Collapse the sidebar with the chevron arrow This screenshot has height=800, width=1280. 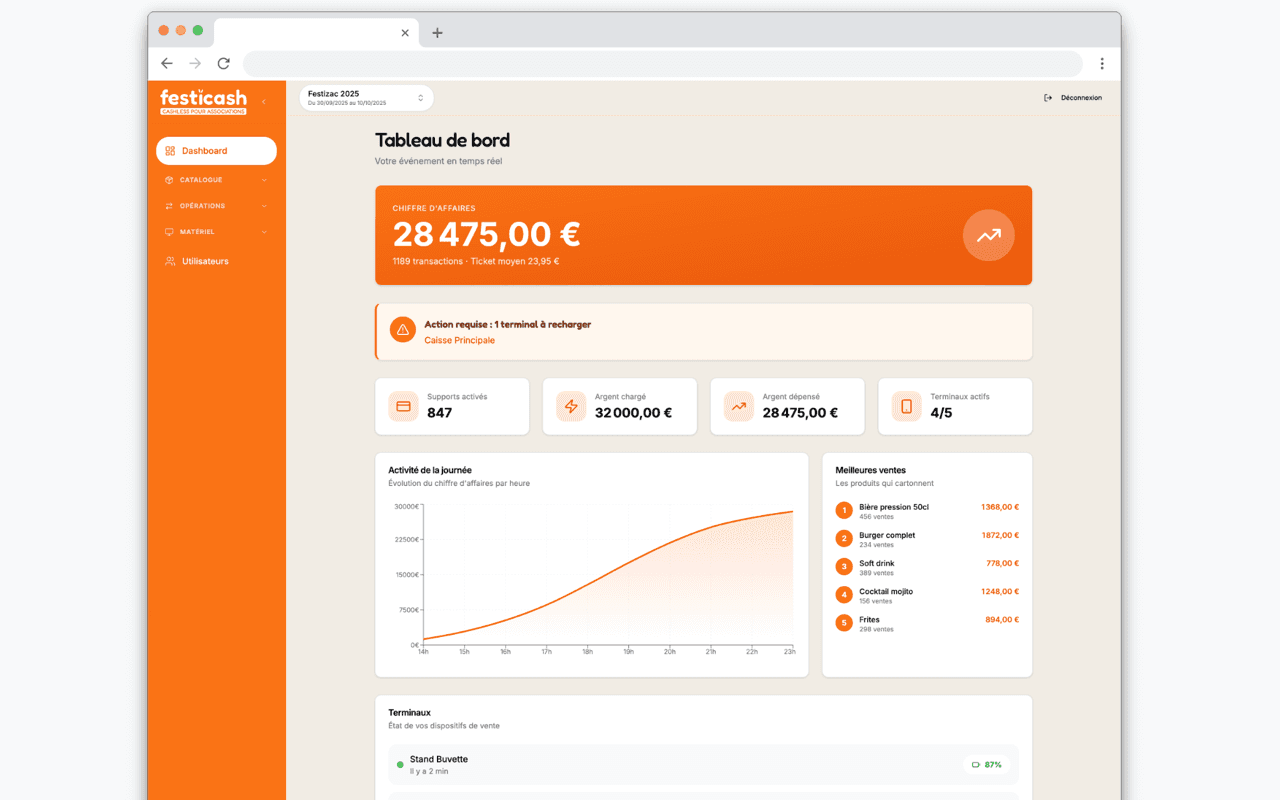264,101
